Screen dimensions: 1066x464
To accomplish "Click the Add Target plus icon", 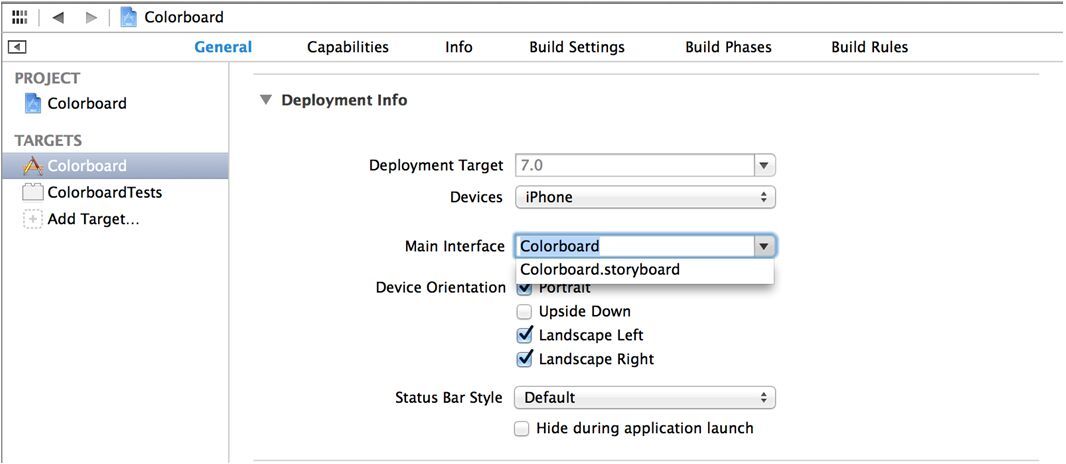I will point(33,219).
